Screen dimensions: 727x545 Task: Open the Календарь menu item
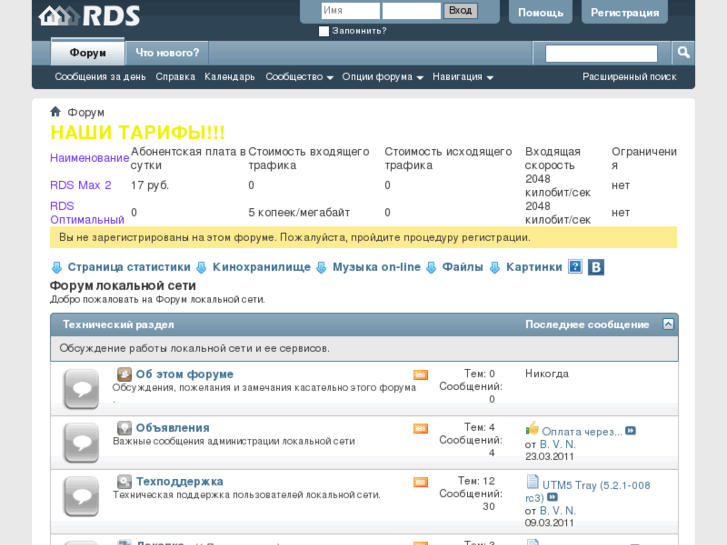230,77
